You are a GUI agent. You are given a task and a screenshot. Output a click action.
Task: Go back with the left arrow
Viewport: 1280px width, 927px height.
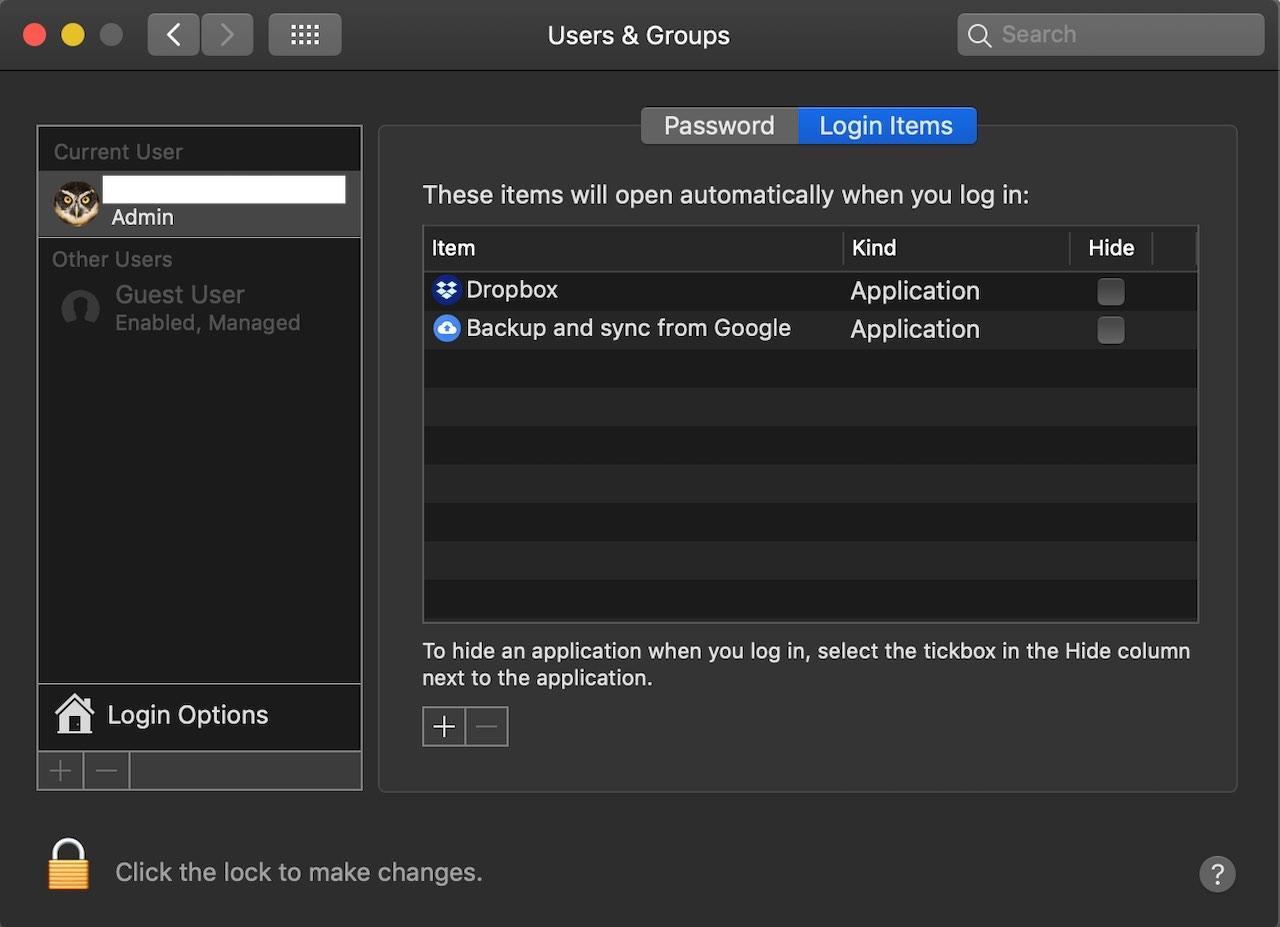pyautogui.click(x=174, y=35)
